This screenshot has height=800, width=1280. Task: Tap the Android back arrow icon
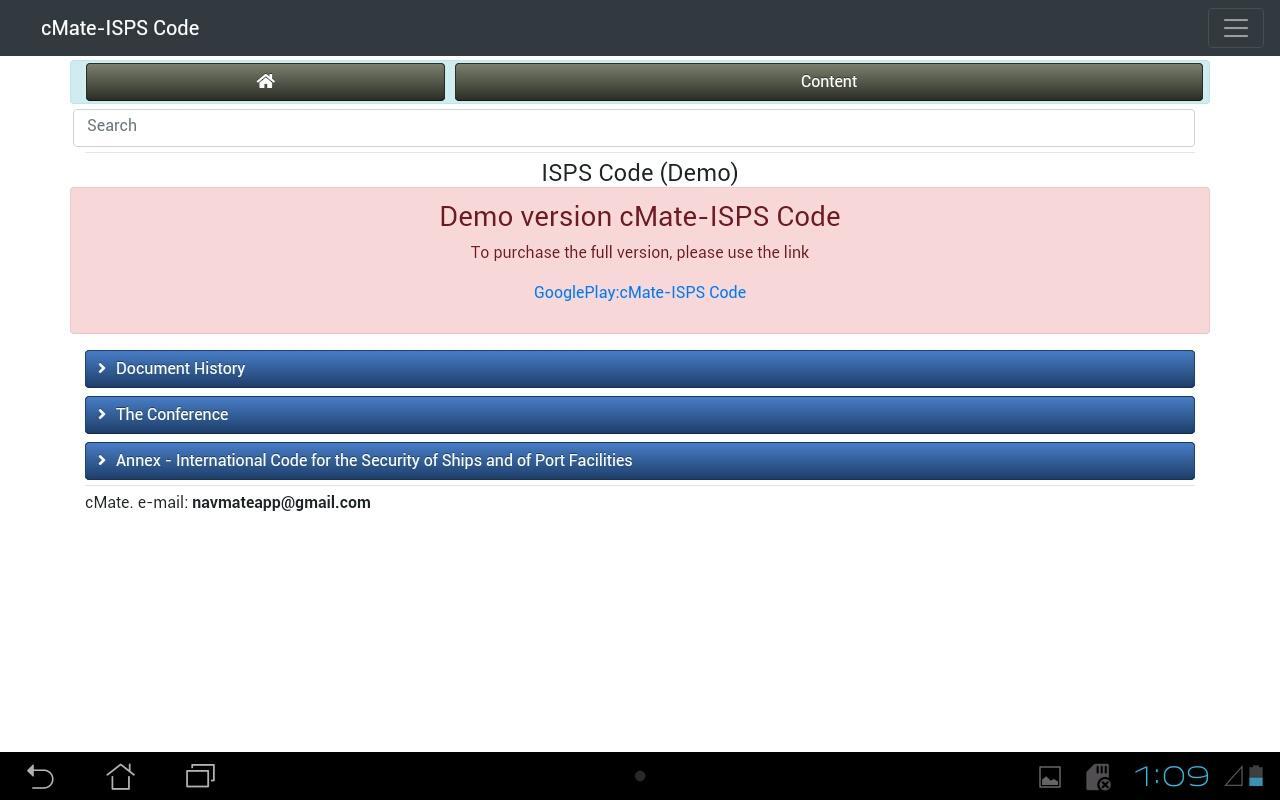(40, 776)
